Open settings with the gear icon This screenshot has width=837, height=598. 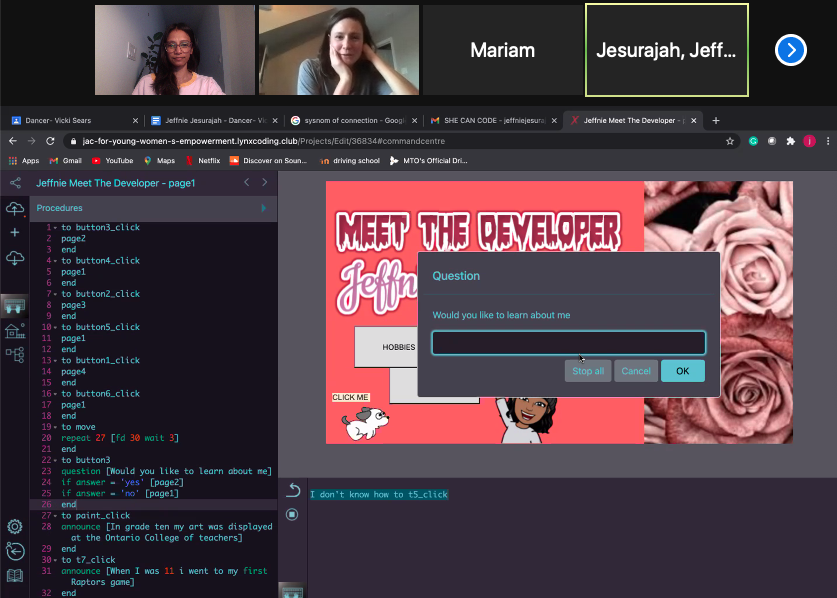tap(14, 525)
